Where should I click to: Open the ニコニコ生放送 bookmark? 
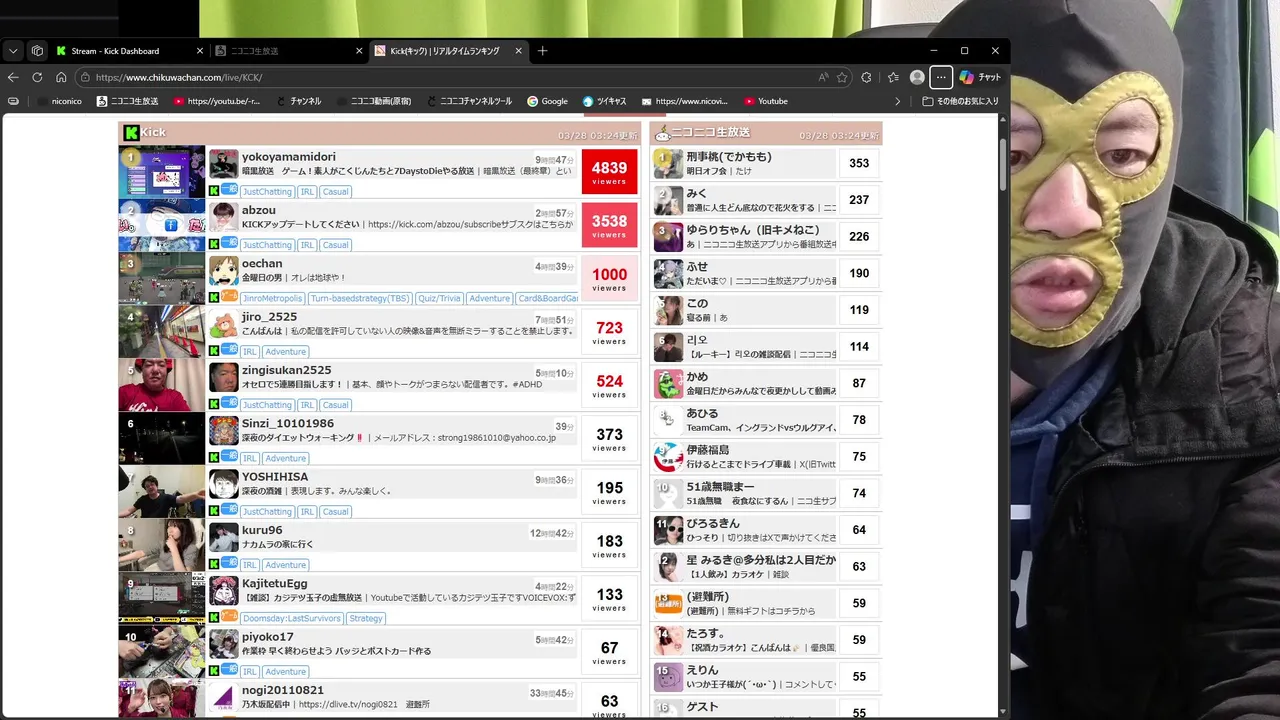click(127, 101)
